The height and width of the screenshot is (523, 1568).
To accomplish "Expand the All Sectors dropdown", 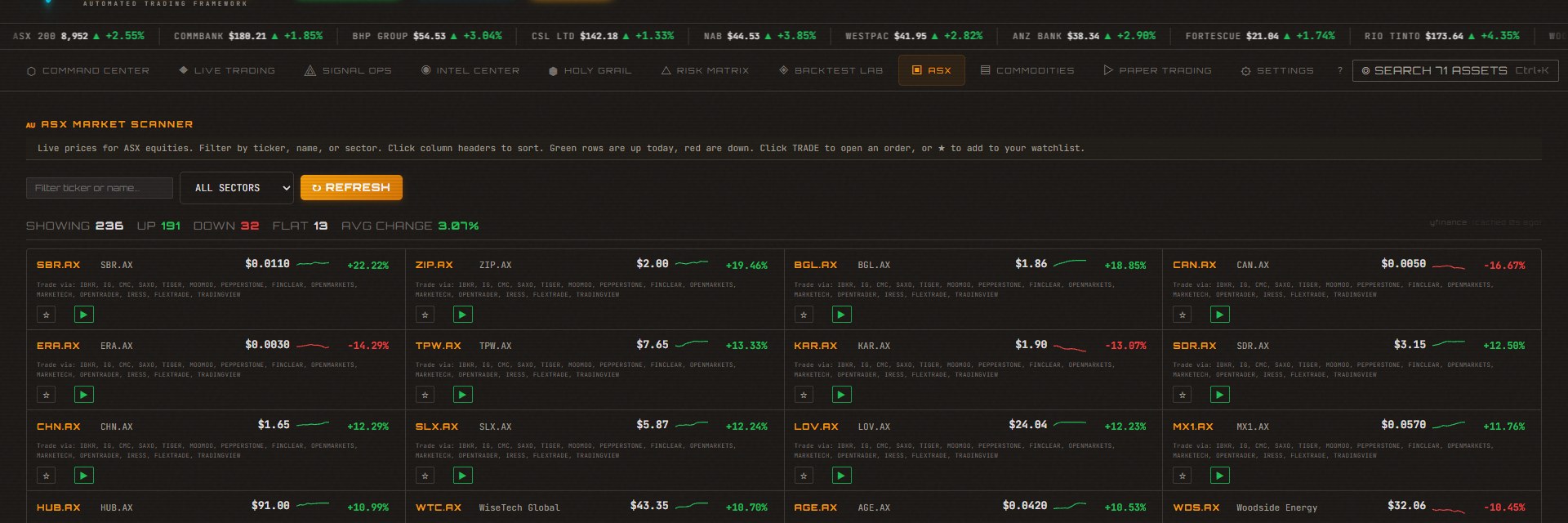I will click(x=236, y=188).
